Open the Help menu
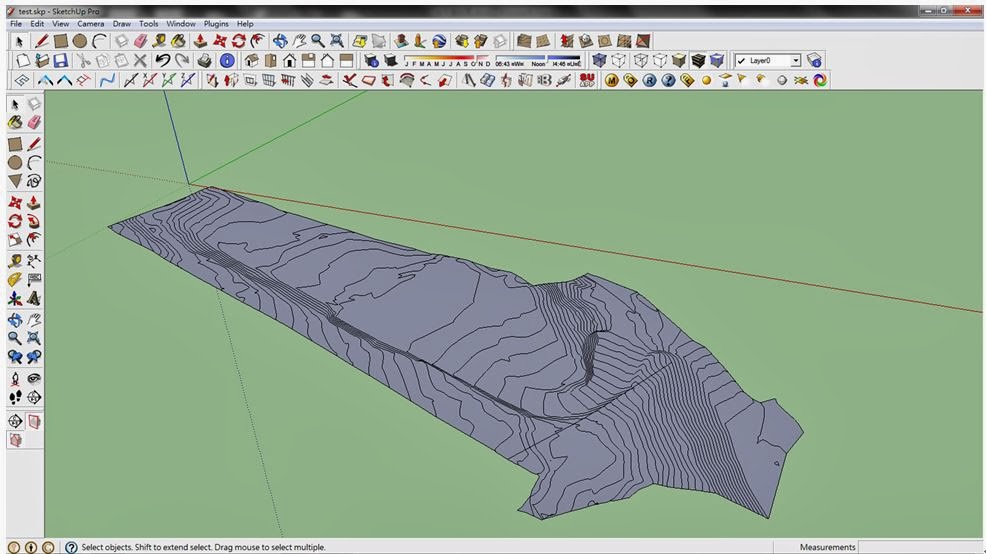Screen dimensions: 986x554 245,24
